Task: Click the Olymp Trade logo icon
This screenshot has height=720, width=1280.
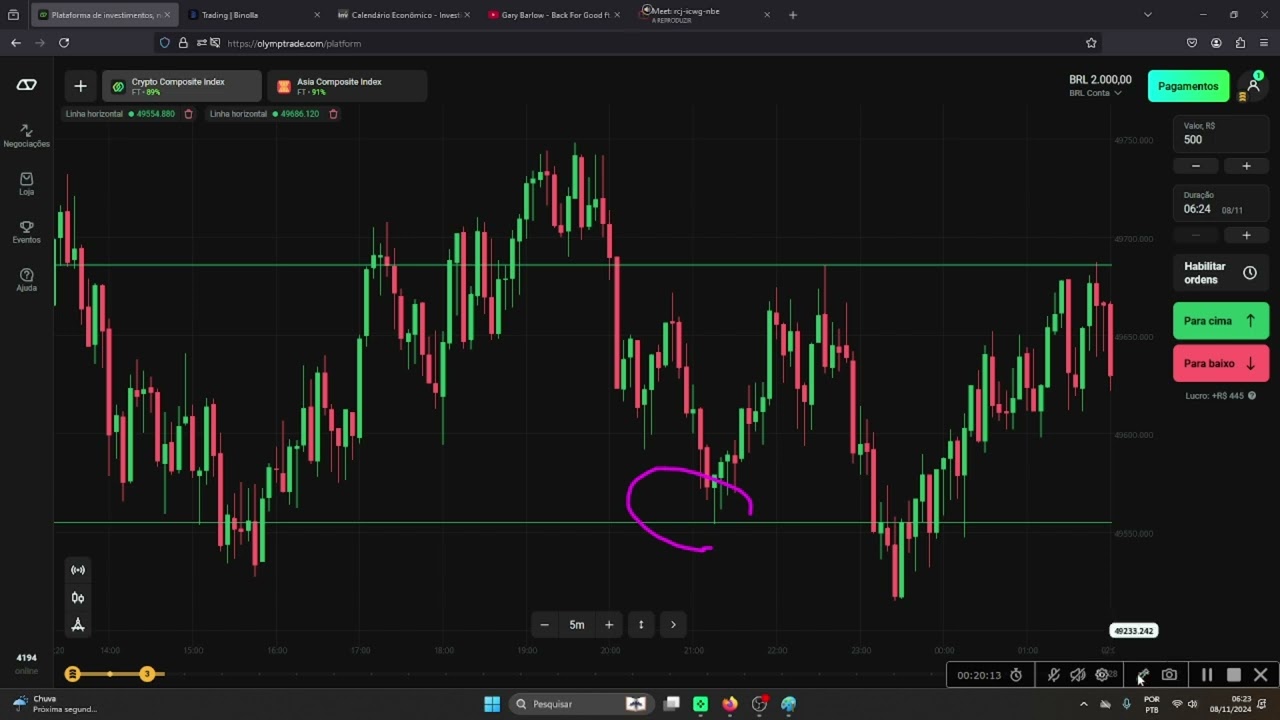Action: point(27,85)
